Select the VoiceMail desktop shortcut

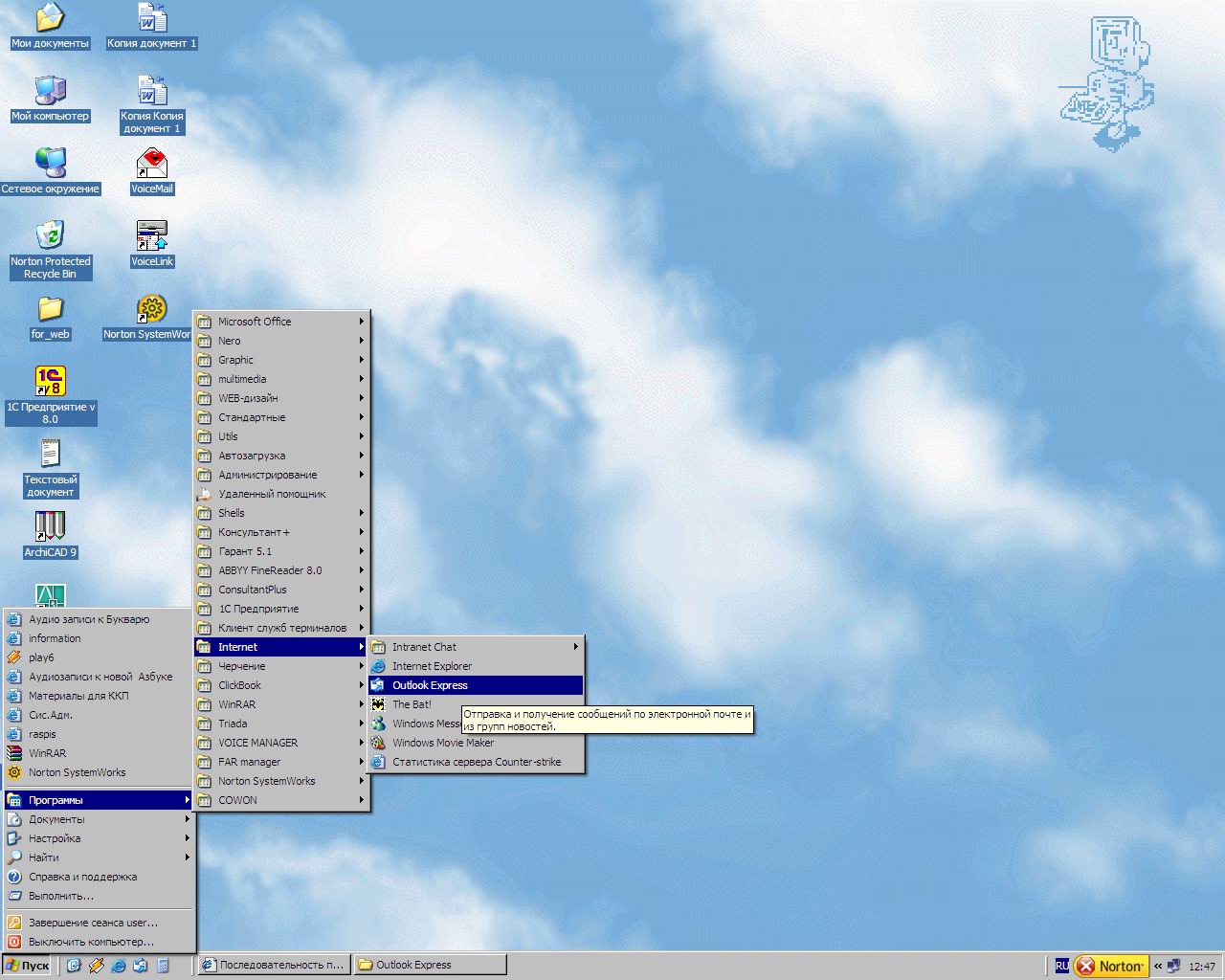tap(152, 172)
